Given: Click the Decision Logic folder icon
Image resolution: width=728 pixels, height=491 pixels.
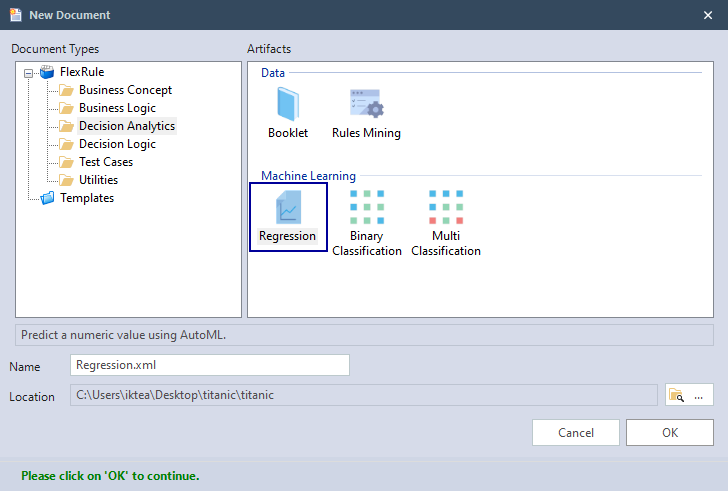Looking at the screenshot, I should click(66, 144).
